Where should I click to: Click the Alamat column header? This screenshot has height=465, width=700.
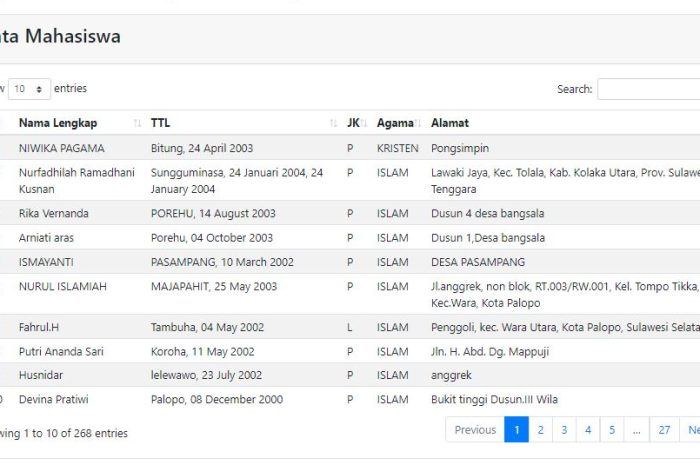coord(450,123)
